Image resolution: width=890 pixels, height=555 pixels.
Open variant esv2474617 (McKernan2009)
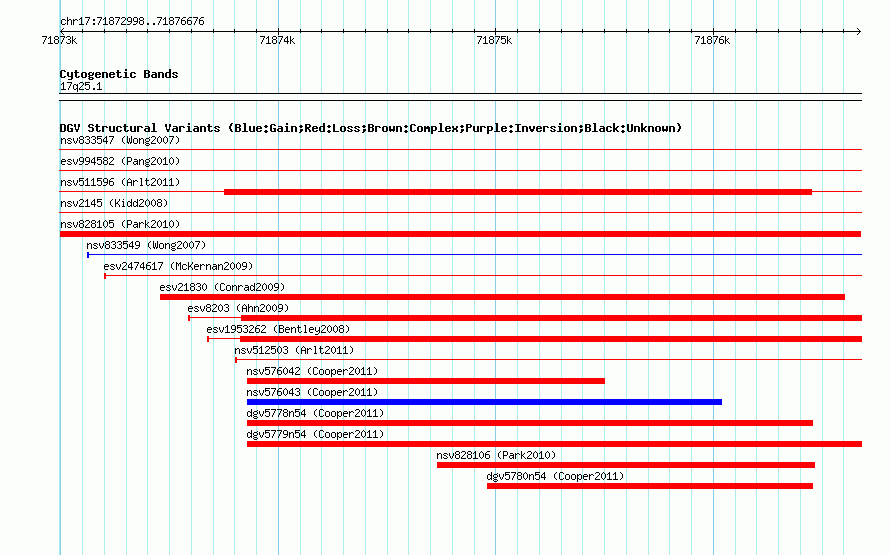[178, 266]
